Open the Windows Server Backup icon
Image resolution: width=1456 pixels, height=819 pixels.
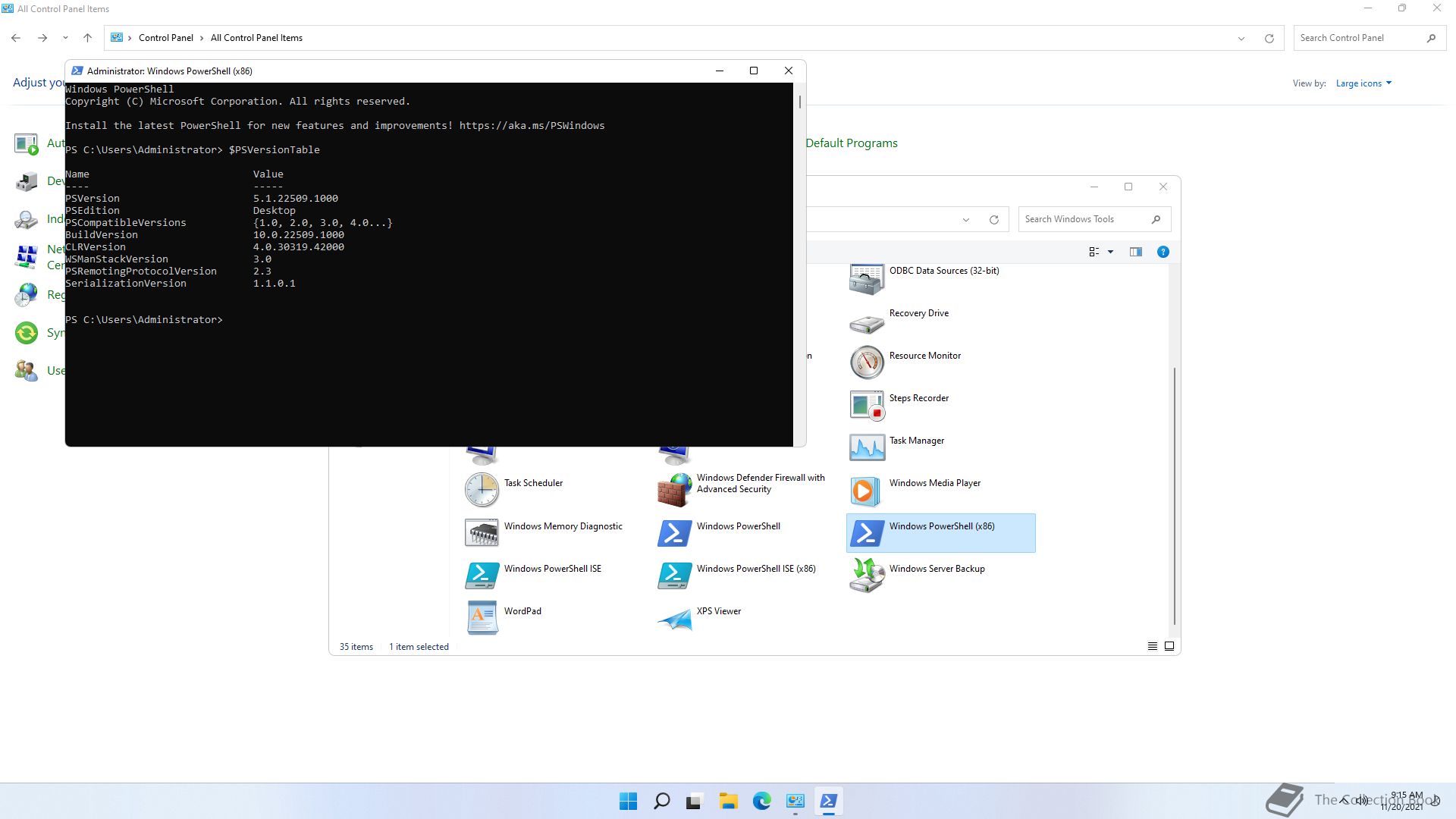click(867, 576)
